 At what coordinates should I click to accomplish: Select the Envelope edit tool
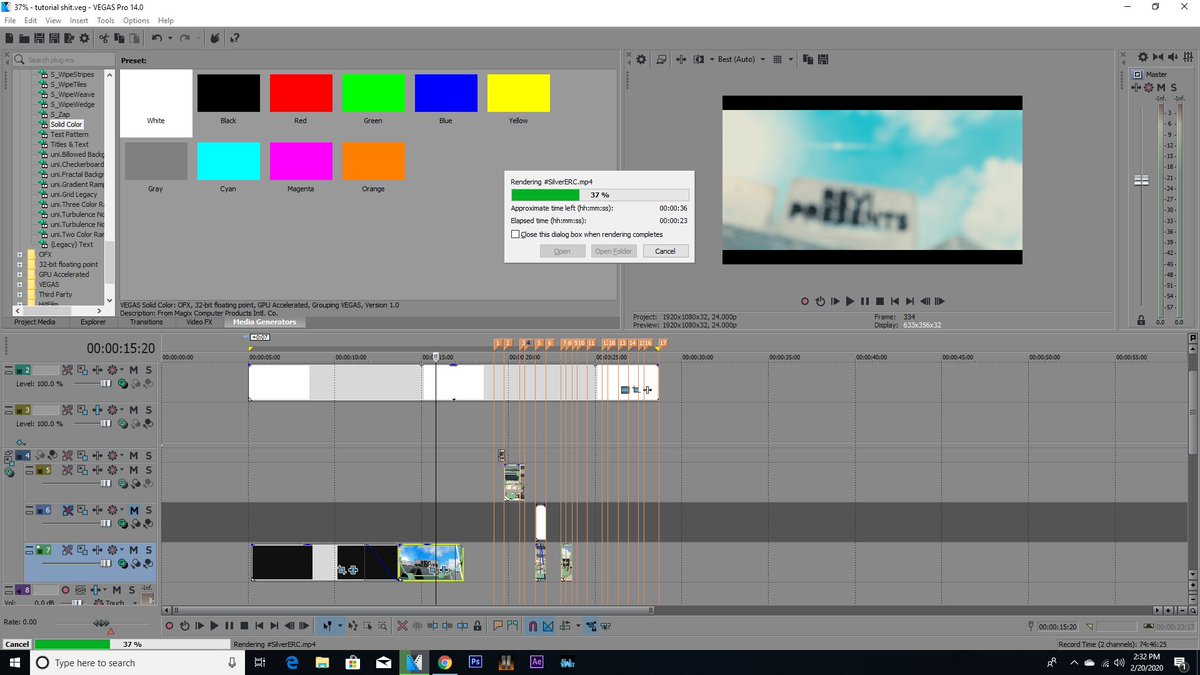pos(353,626)
